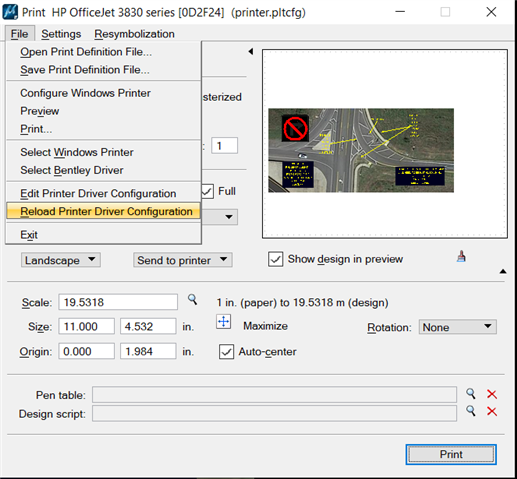Open the partially hidden dropdown below Full
Viewport: 517px width, 479px height.
click(x=220, y=217)
